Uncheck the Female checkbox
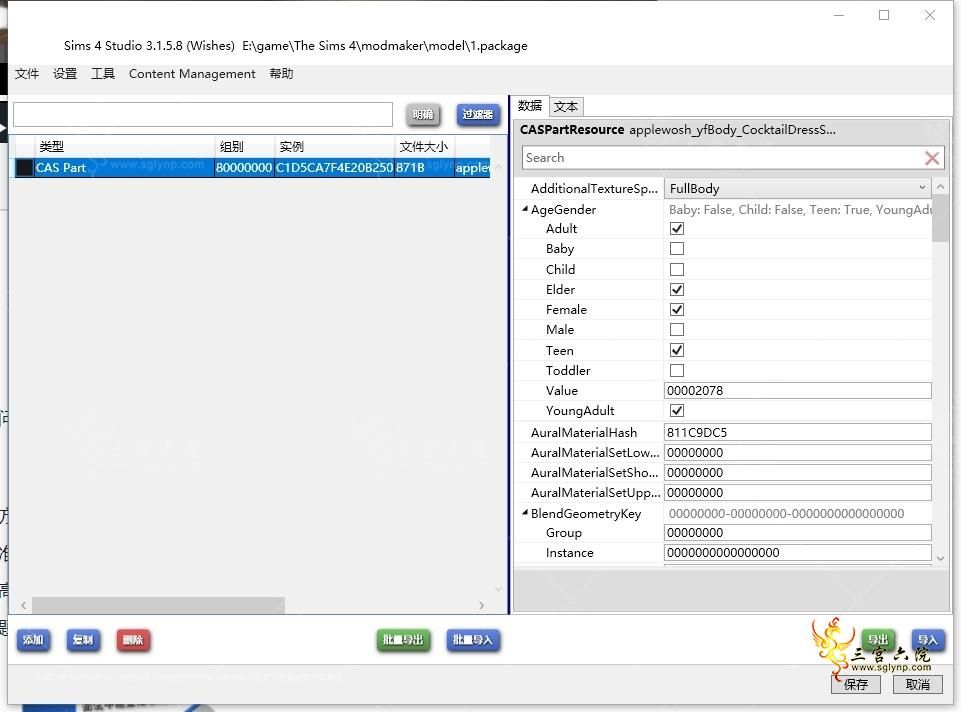Viewport: 961px width, 712px height. pyautogui.click(x=677, y=309)
